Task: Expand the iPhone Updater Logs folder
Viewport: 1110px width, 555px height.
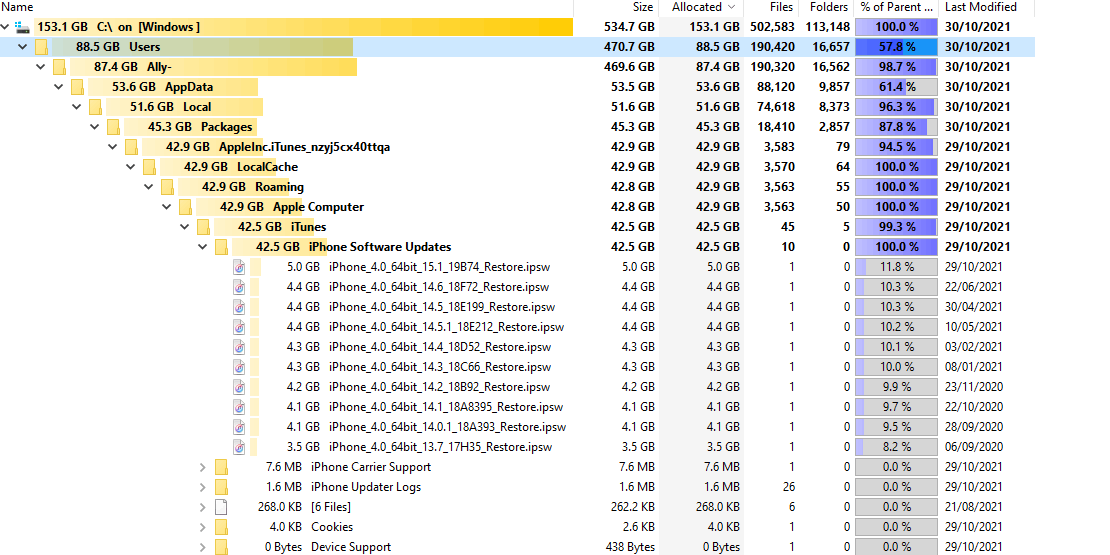Action: click(202, 487)
